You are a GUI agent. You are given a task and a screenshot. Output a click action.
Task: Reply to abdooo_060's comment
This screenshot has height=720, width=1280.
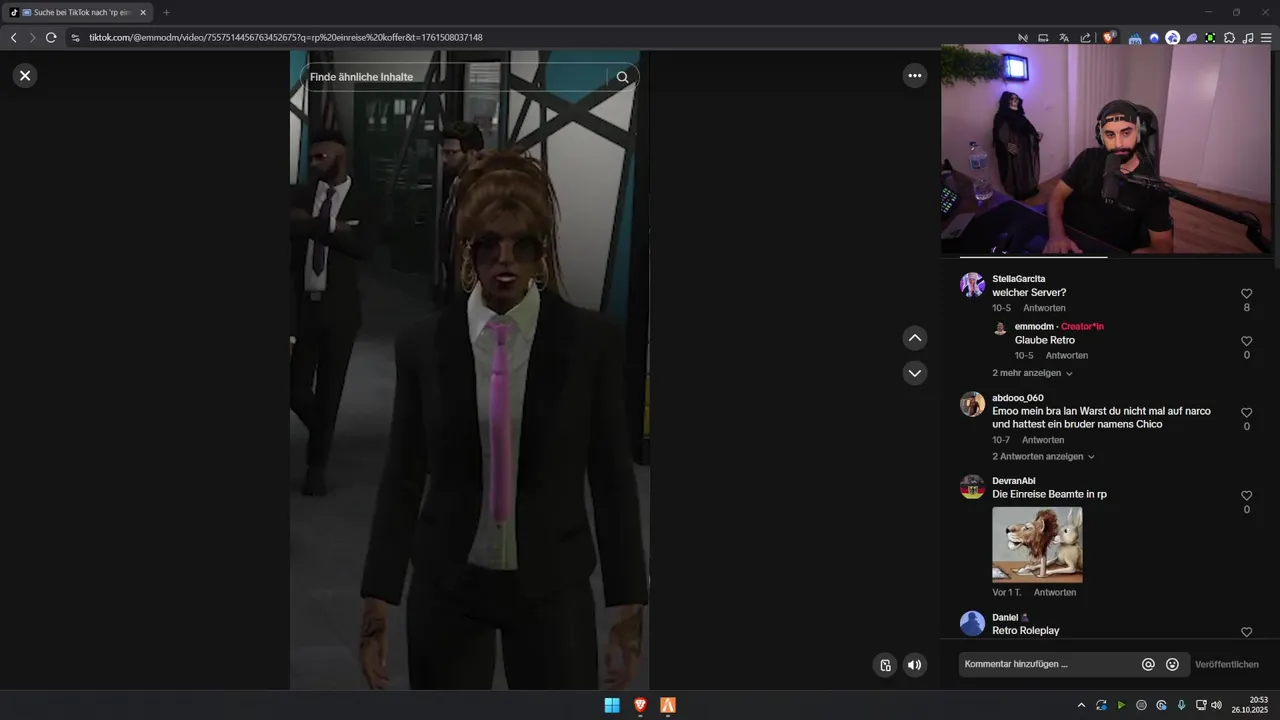click(x=1043, y=440)
